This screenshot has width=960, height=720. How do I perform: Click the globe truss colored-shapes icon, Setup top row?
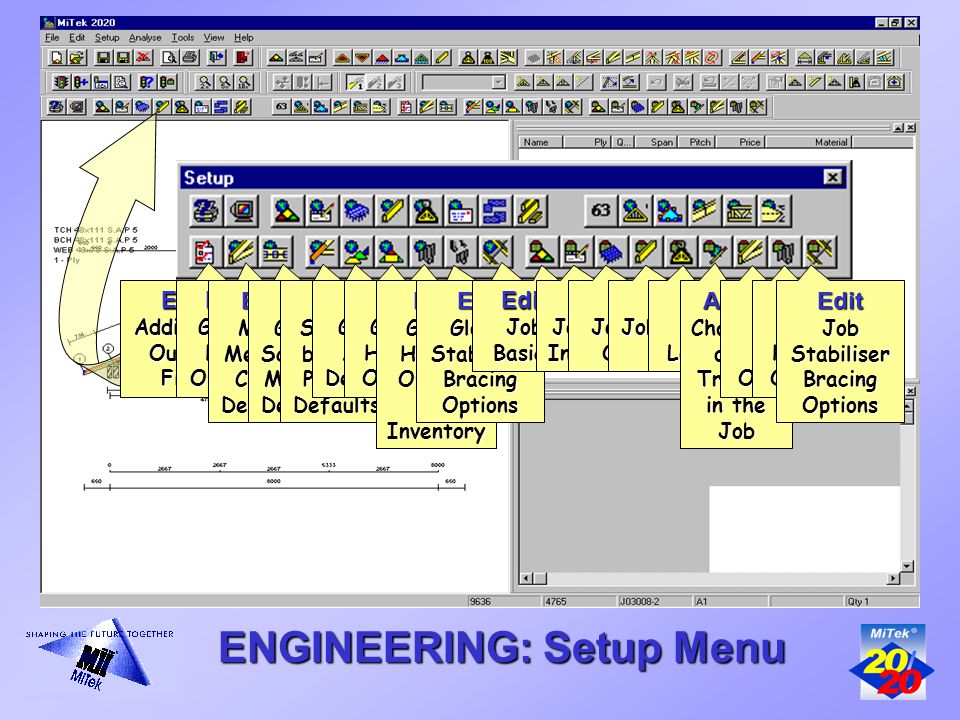pos(287,211)
